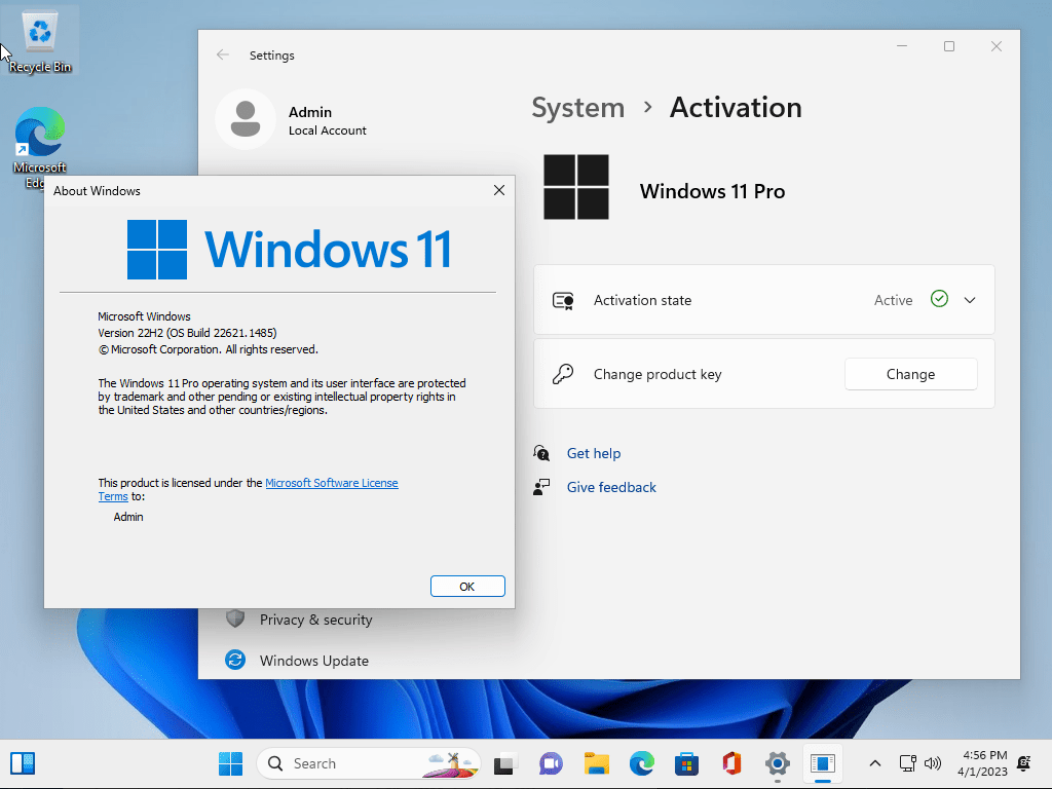Click the network tray icon

point(907,764)
